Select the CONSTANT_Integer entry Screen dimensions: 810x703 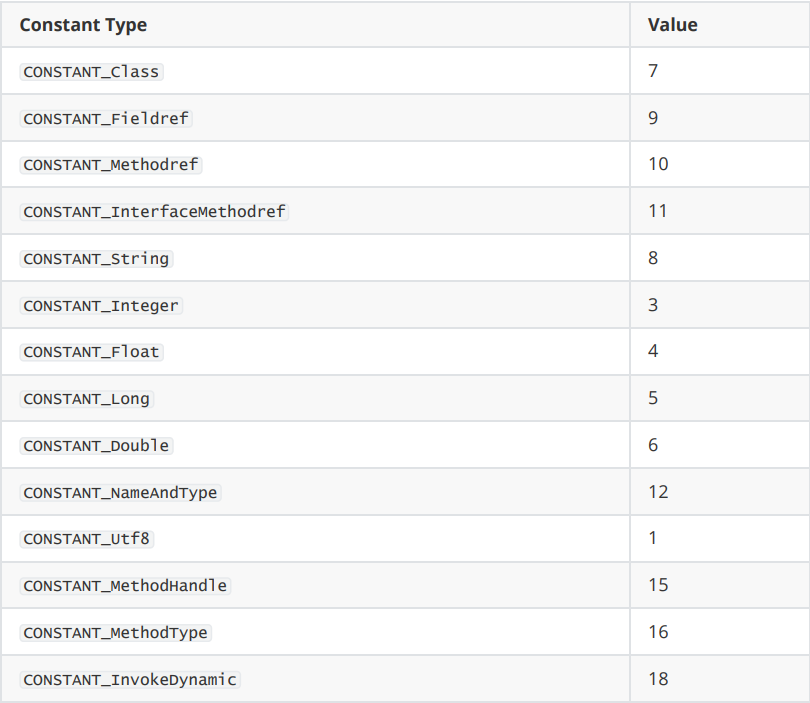click(101, 306)
